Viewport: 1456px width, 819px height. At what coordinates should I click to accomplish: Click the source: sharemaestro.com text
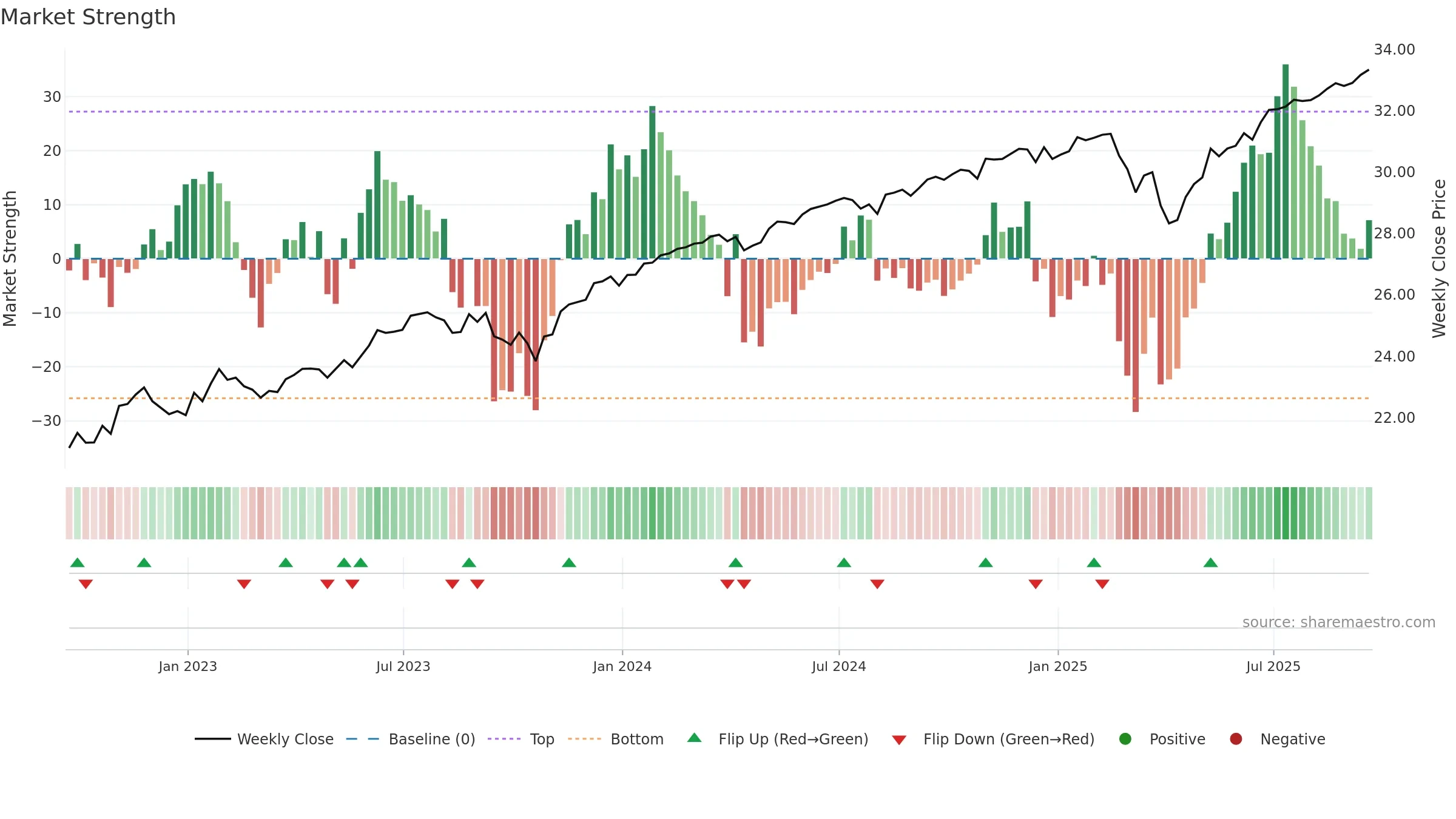click(x=1339, y=622)
